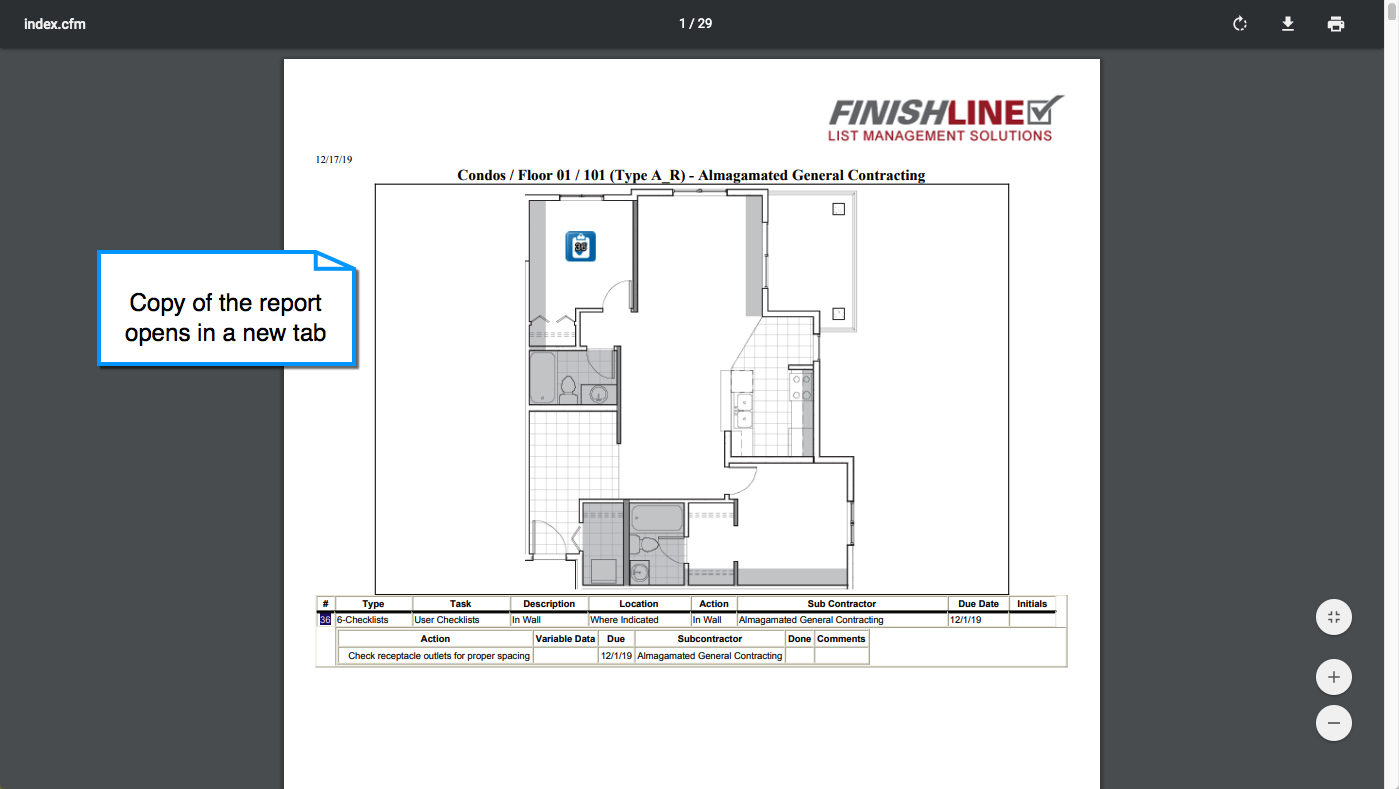Image resolution: width=1399 pixels, height=789 pixels.
Task: Print the report document
Action: click(x=1336, y=24)
